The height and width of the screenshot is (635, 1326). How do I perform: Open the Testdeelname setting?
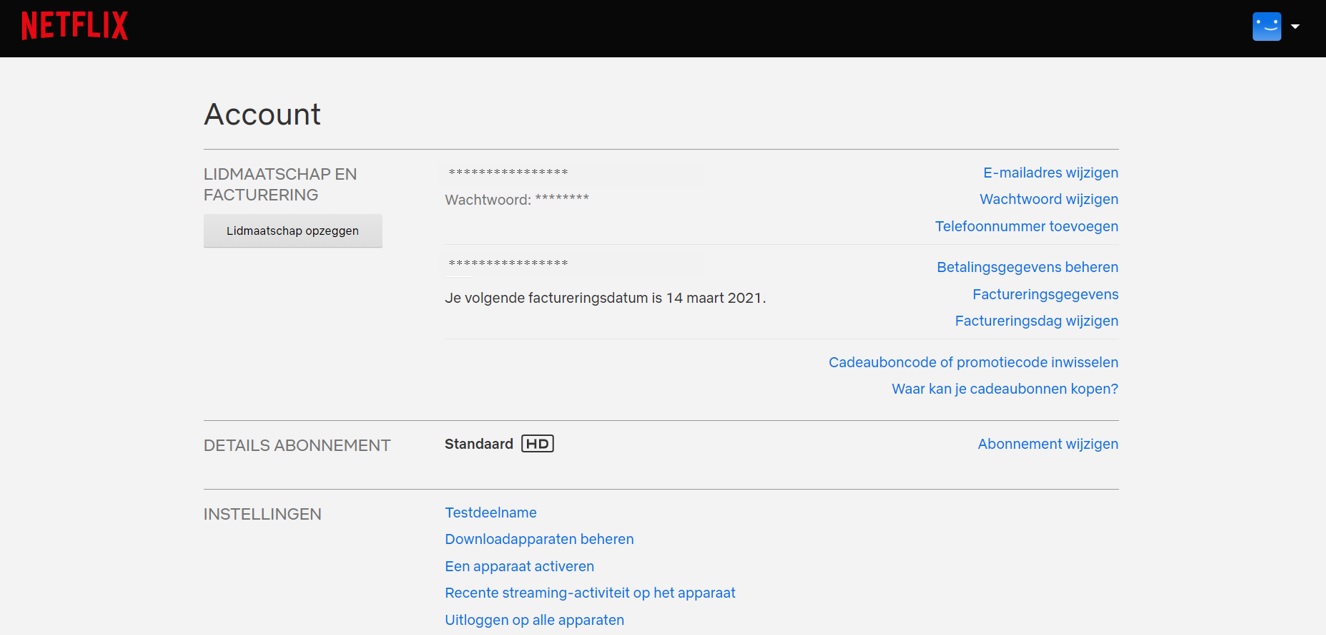pos(490,513)
